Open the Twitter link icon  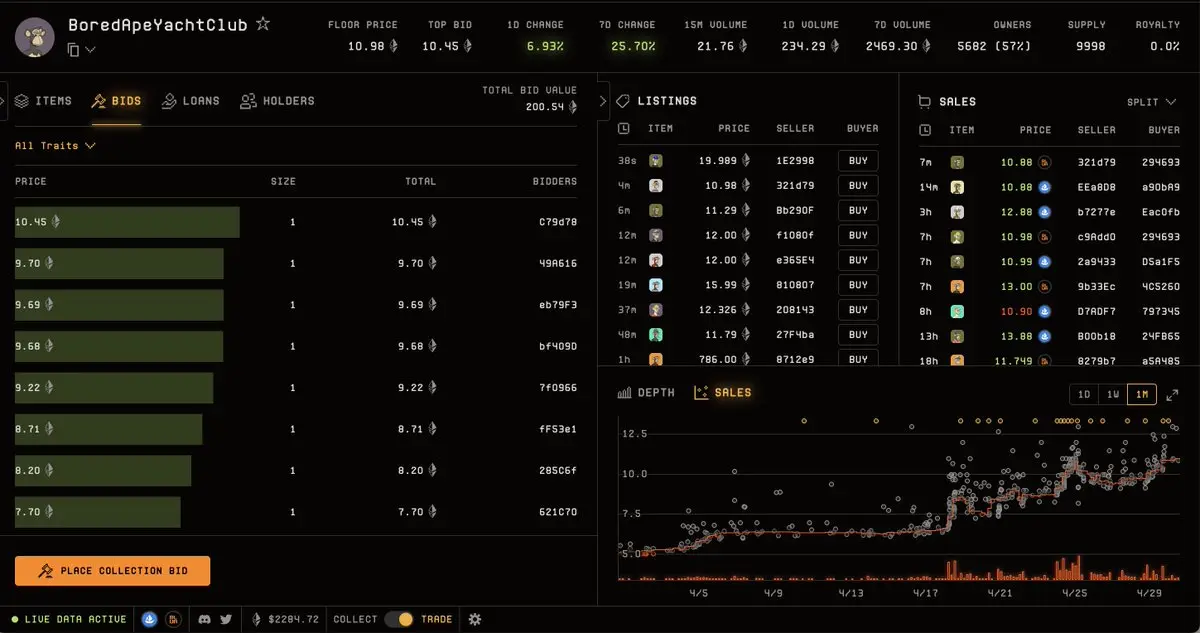226,619
